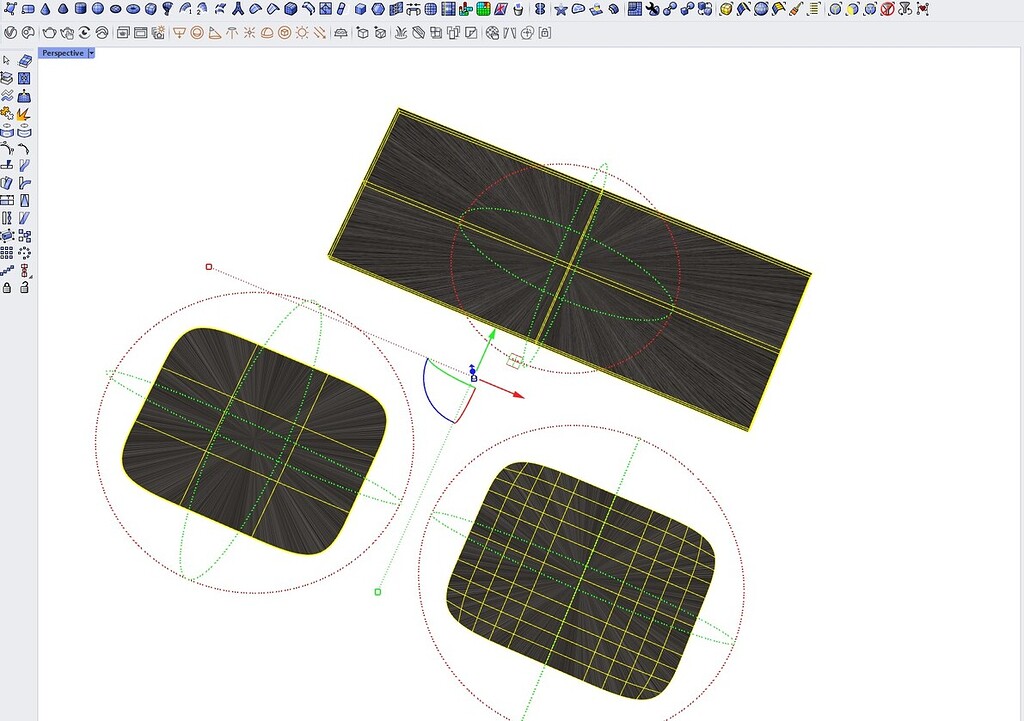Image resolution: width=1024 pixels, height=721 pixels.
Task: Select the mesh repair wrench tool
Action: click(x=652, y=8)
